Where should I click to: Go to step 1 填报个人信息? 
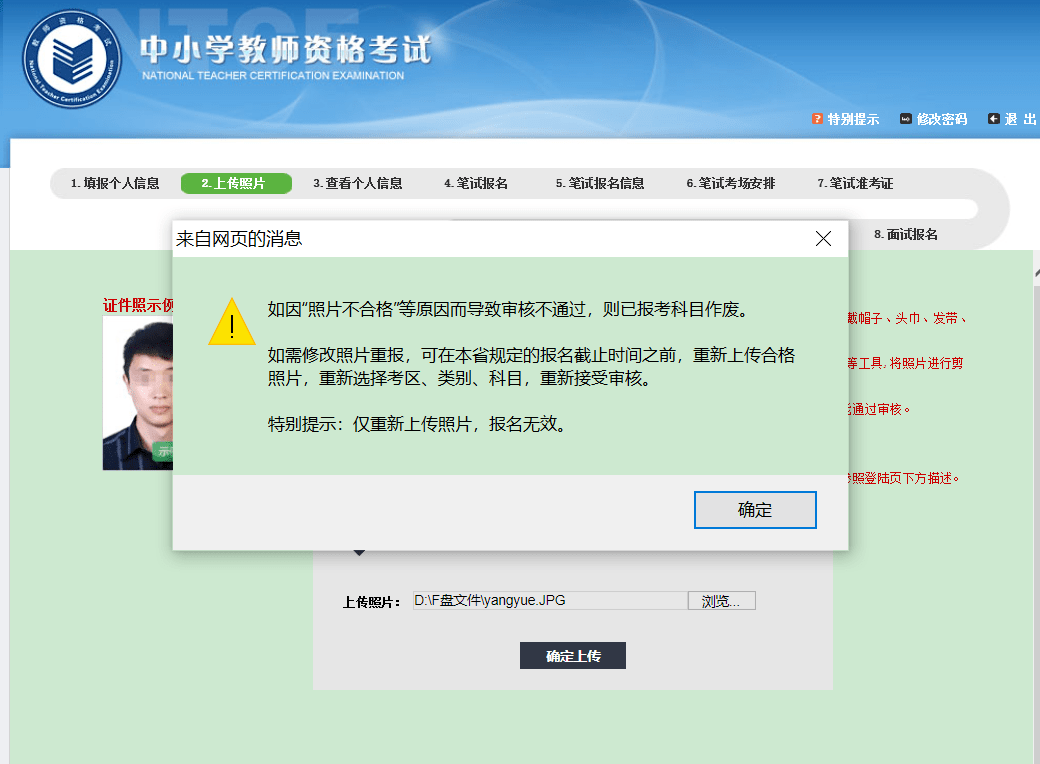115,183
